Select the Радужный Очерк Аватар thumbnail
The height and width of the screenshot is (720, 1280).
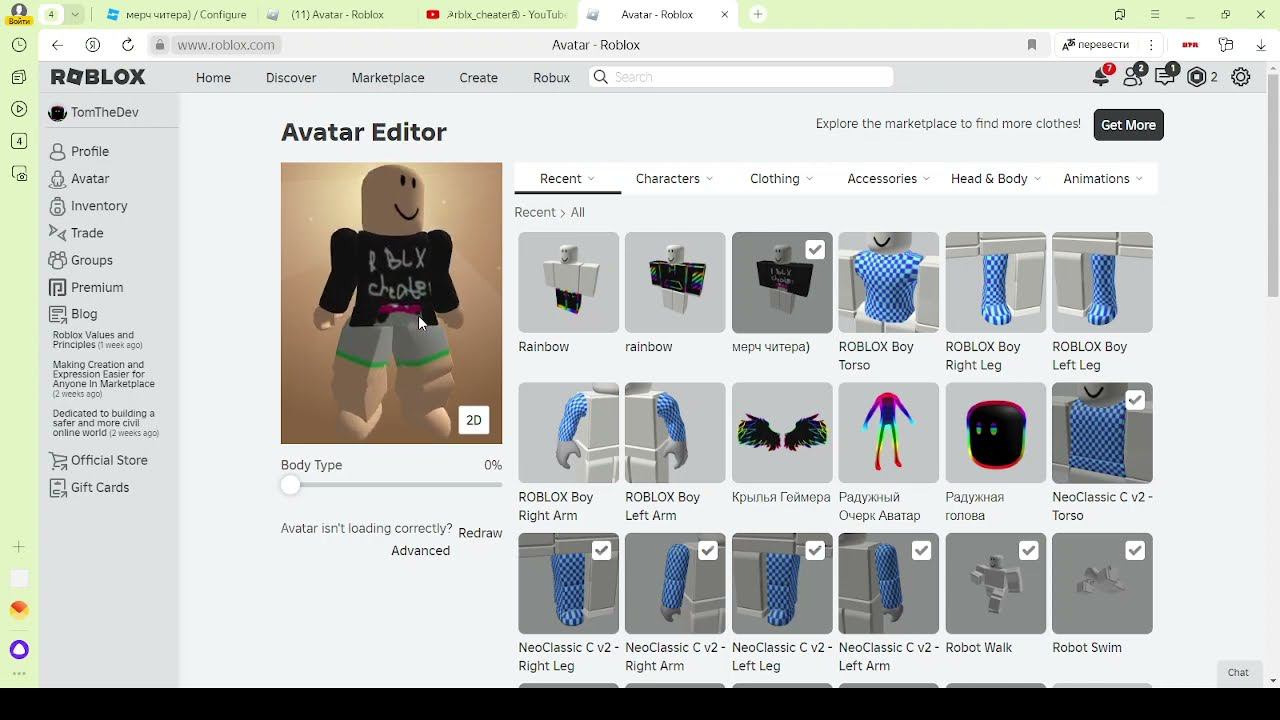click(889, 433)
